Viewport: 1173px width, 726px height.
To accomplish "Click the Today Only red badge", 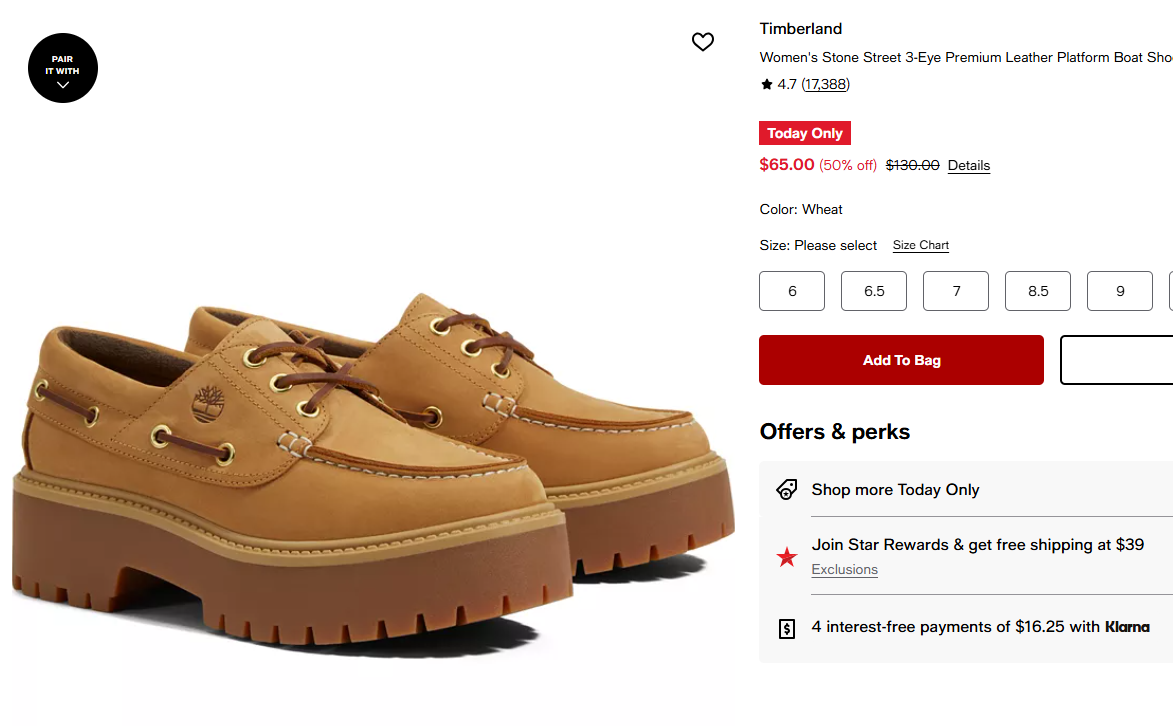I will coord(805,133).
